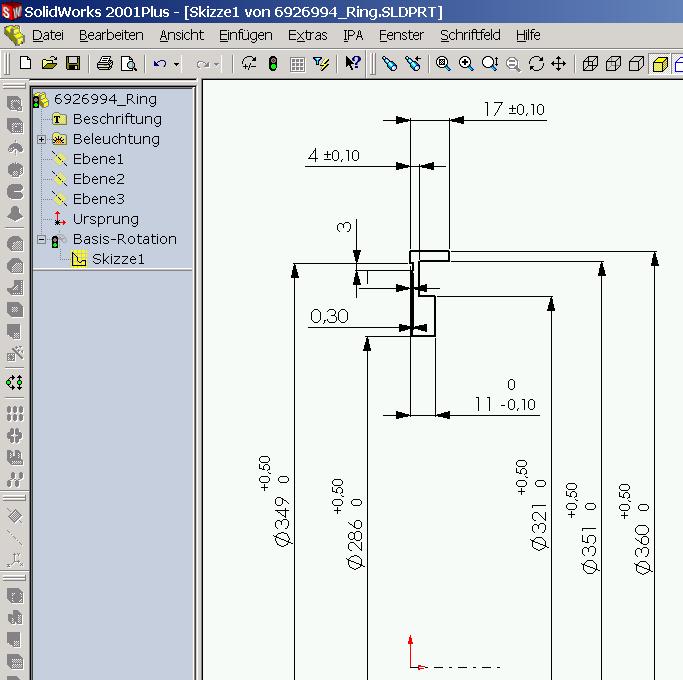
Task: Switch display to Wireframe cube
Action: [590, 64]
